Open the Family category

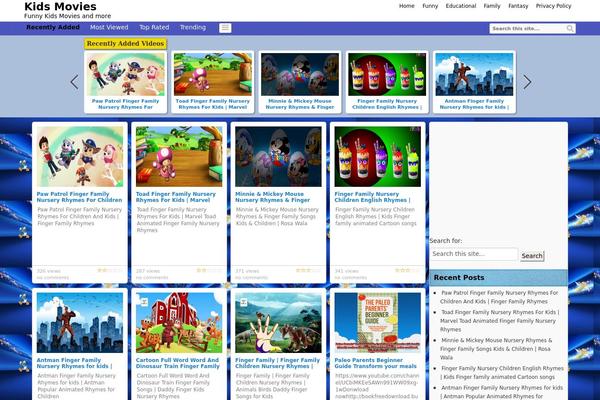tap(492, 6)
